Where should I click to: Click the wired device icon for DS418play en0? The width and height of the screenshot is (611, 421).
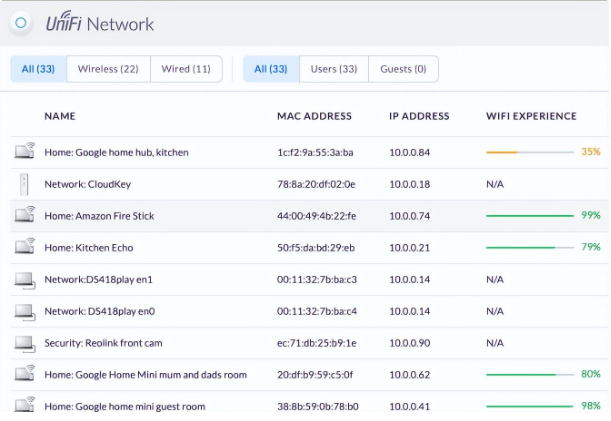click(25, 312)
